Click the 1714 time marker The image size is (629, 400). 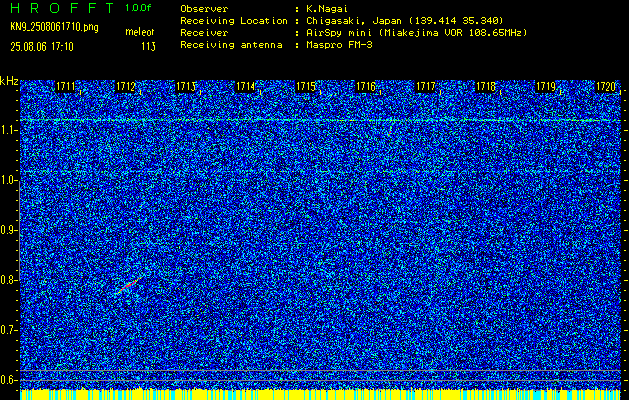(x=245, y=86)
